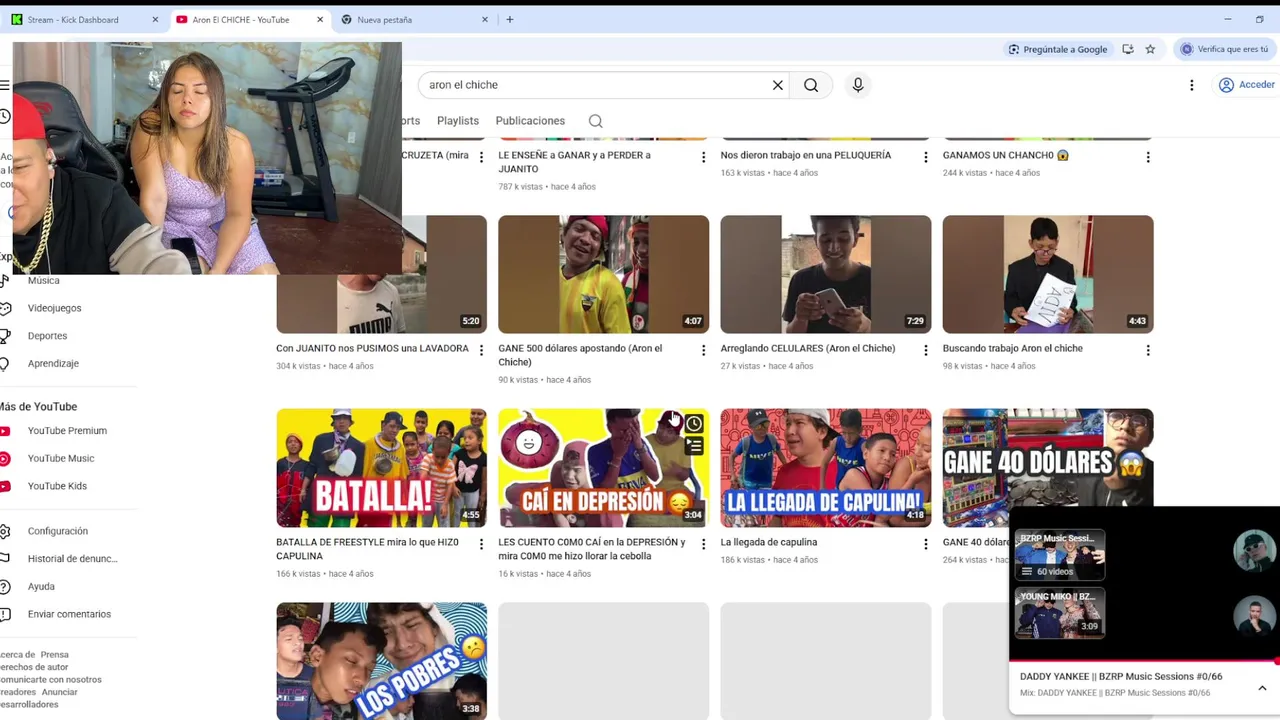Open options for LES CUENTO CAÍ DEPRESIÓN video
This screenshot has height=720, width=1280.
point(703,544)
